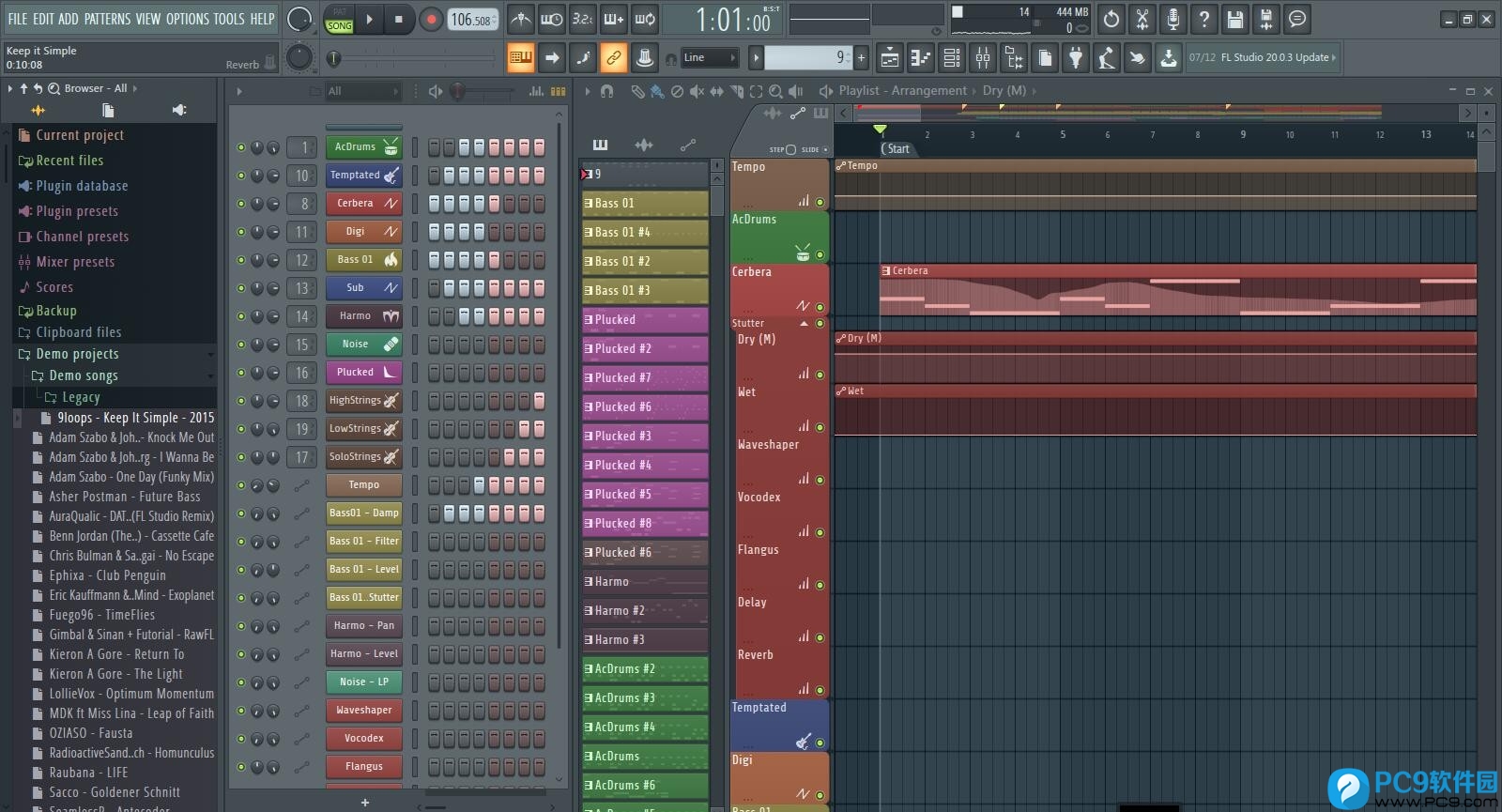Click the FL Studio 20.0.3 Update news

1262,57
